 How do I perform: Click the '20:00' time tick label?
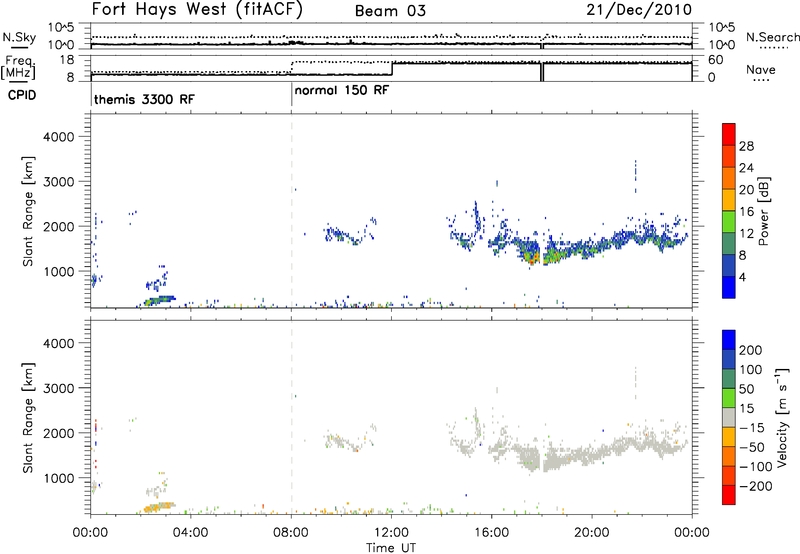click(x=592, y=533)
